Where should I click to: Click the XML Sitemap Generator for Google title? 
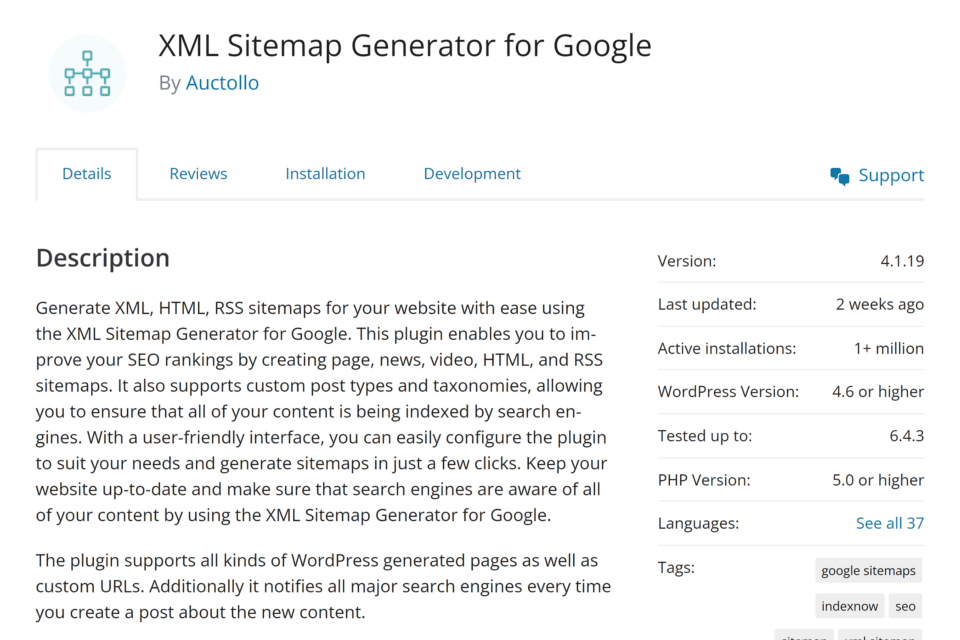tap(405, 46)
